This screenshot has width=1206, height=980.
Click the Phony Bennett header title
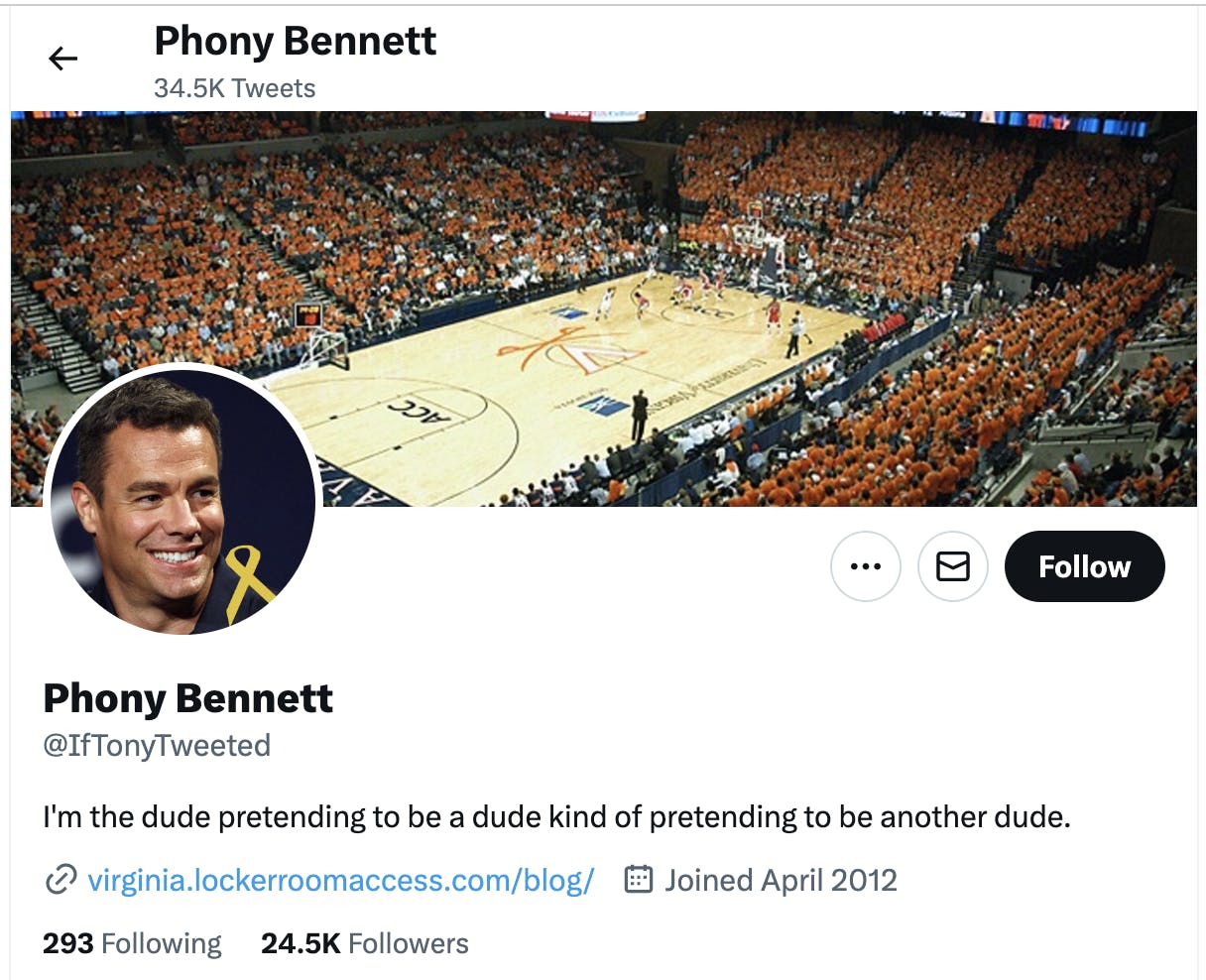pyautogui.click(x=294, y=41)
